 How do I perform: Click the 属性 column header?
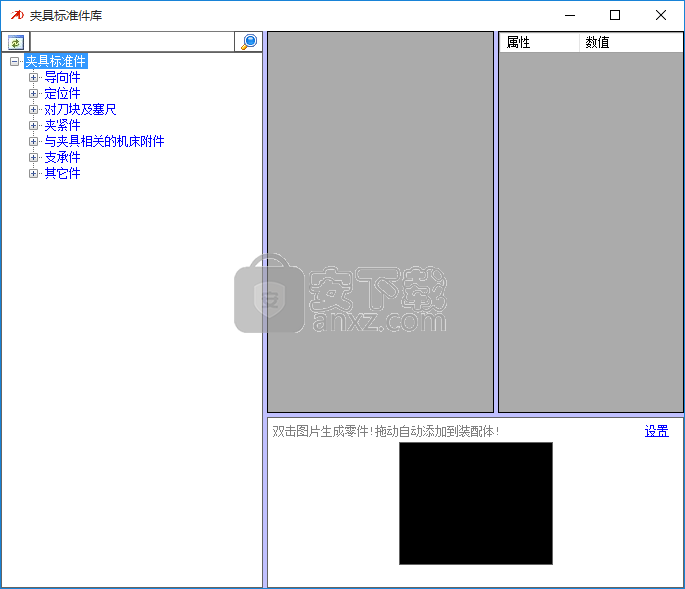pos(539,42)
